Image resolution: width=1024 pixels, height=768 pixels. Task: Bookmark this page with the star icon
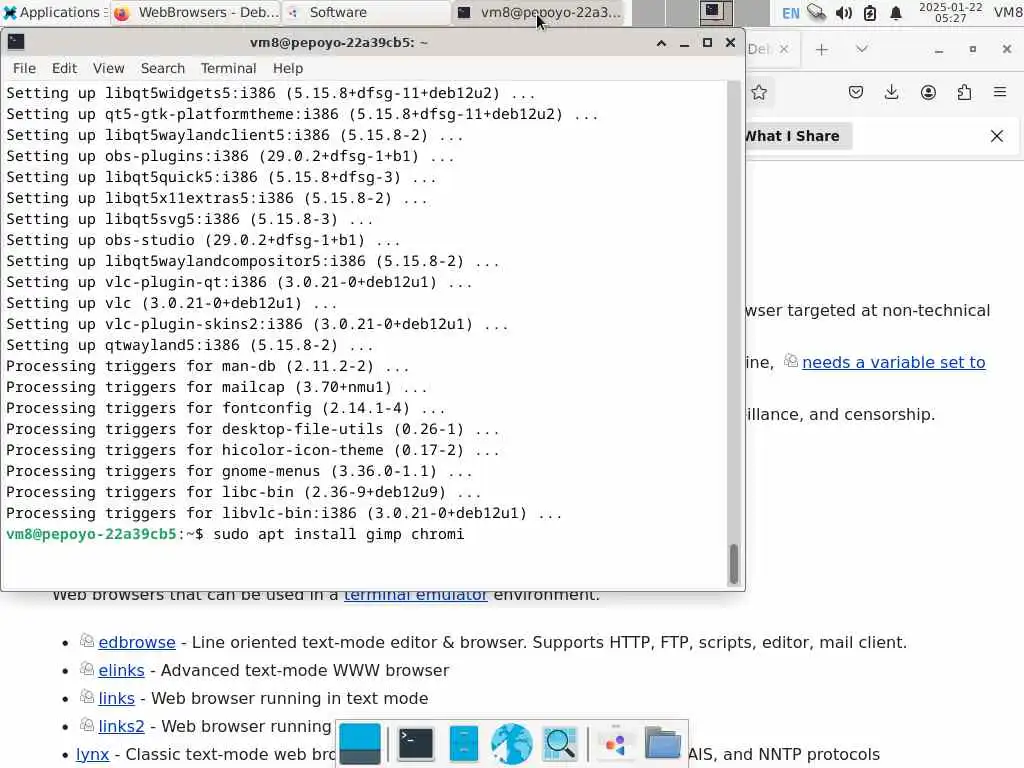(x=759, y=92)
